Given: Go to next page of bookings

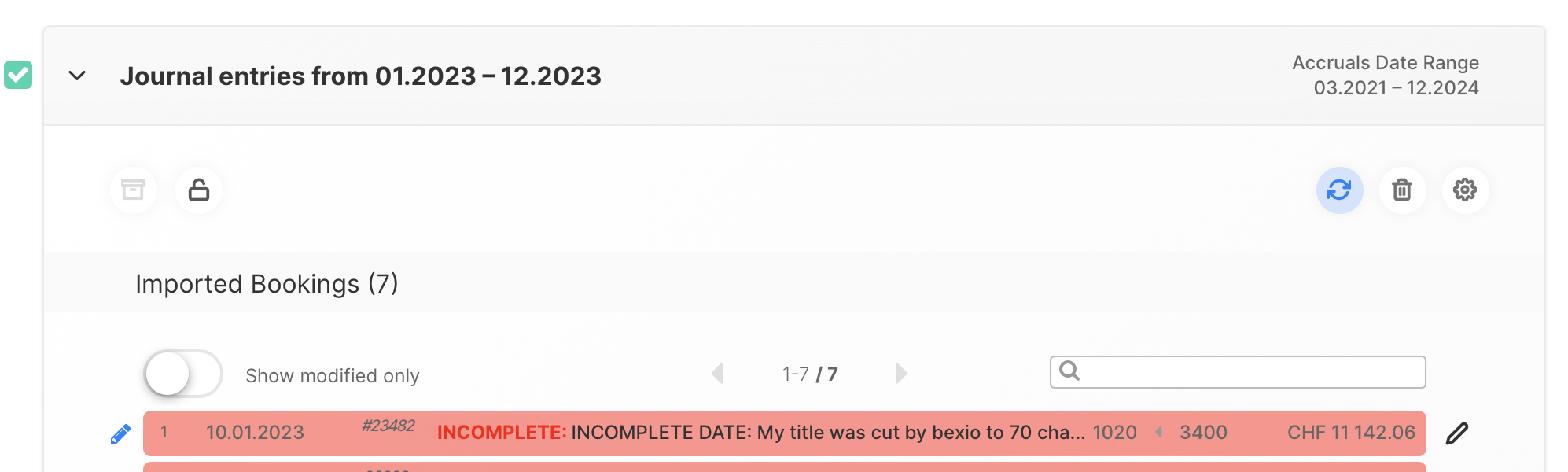Looking at the screenshot, I should (x=901, y=373).
